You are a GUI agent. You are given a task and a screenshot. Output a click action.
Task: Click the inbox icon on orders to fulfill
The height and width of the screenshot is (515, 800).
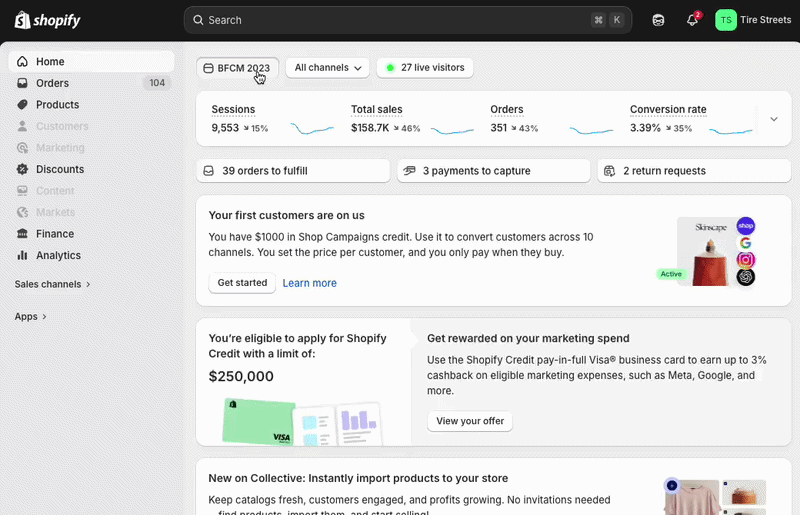tap(209, 170)
